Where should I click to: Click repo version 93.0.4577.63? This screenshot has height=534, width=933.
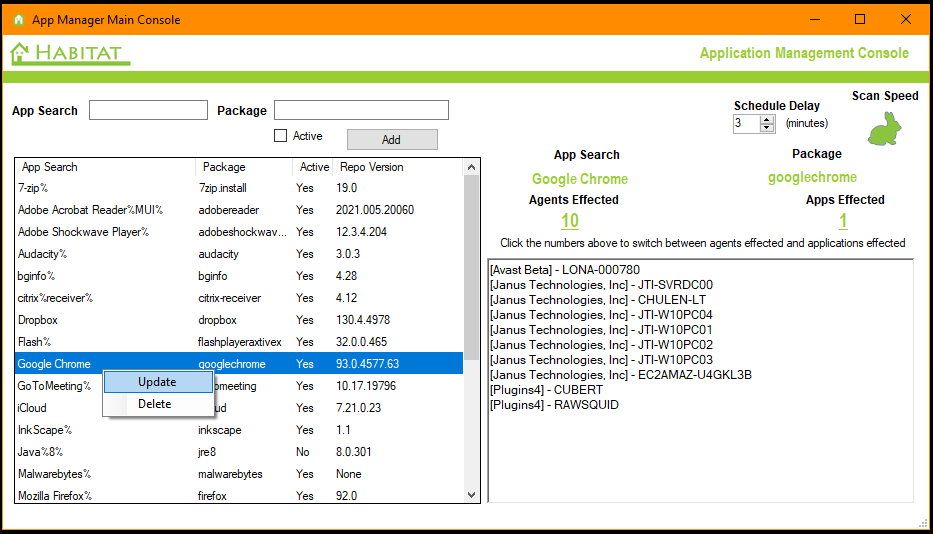pyautogui.click(x=367, y=364)
